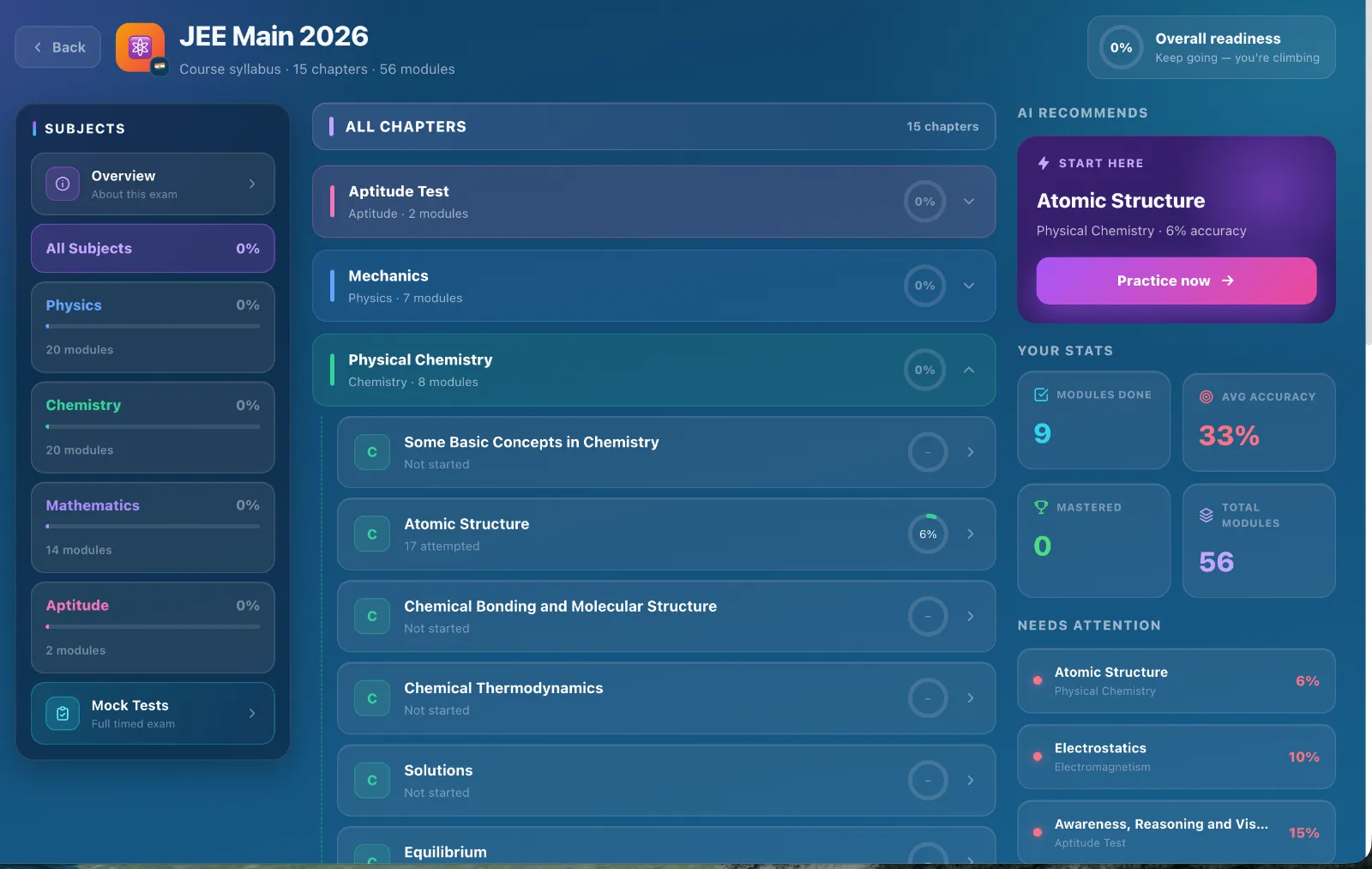
Task: Select the Aptitude subject
Action: point(153,628)
